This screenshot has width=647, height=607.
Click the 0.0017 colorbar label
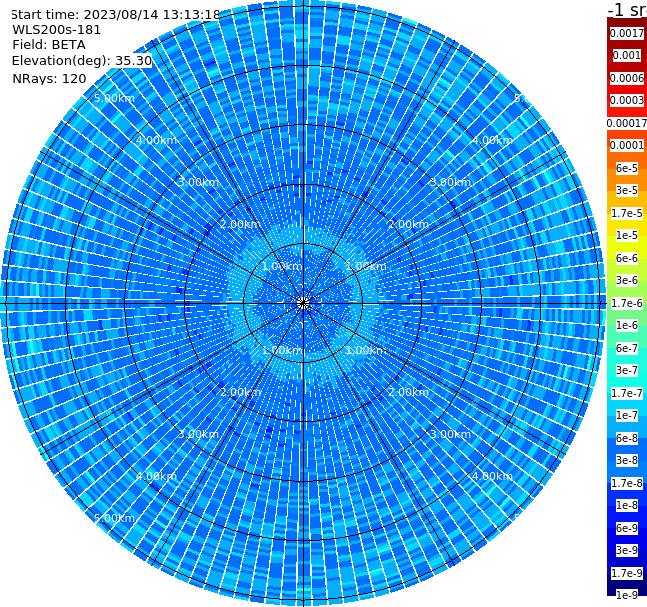[627, 33]
